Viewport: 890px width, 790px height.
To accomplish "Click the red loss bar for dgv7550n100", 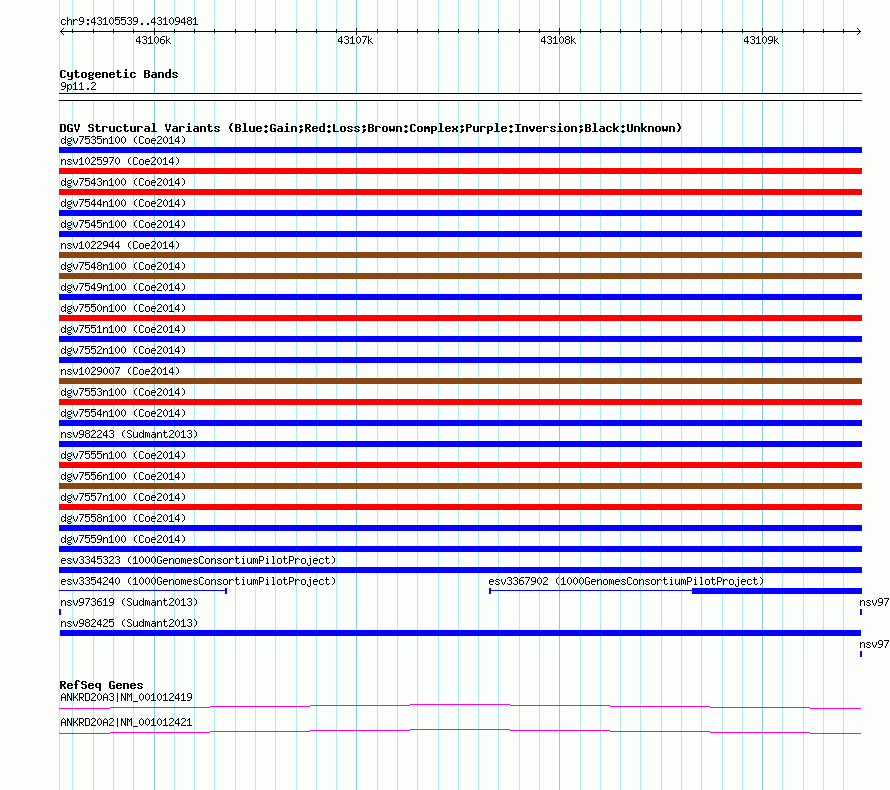I will [460, 318].
